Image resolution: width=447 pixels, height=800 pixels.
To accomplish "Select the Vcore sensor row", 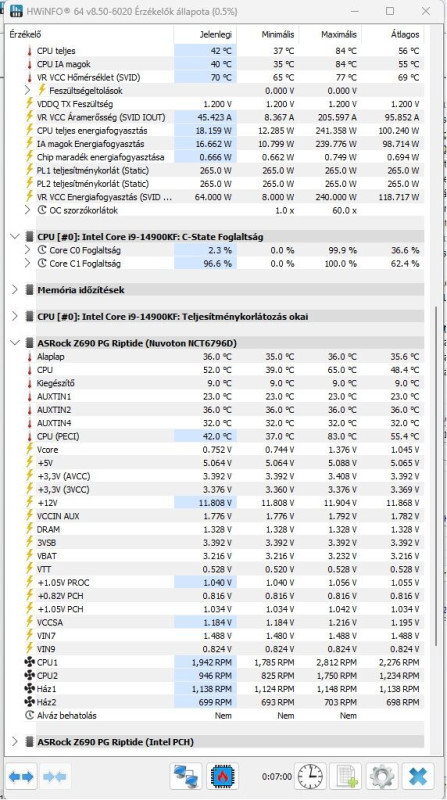I will pos(216,449).
